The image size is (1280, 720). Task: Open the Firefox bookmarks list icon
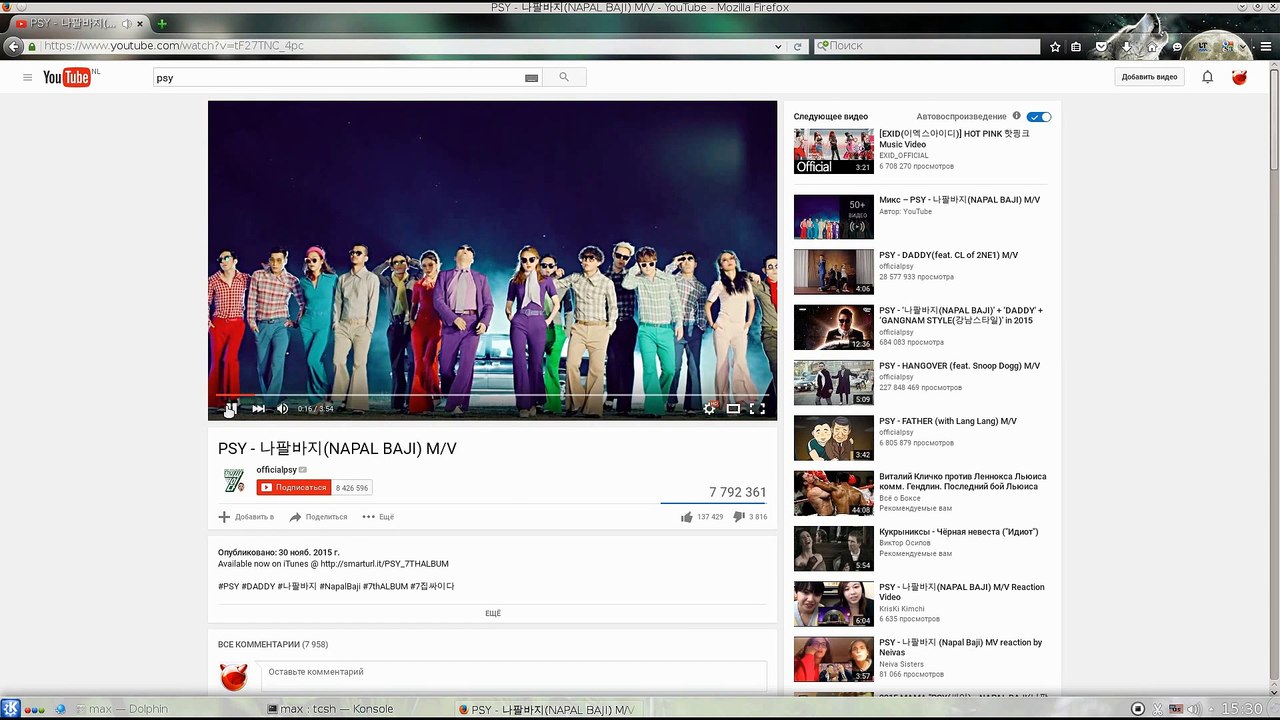[x=1076, y=46]
